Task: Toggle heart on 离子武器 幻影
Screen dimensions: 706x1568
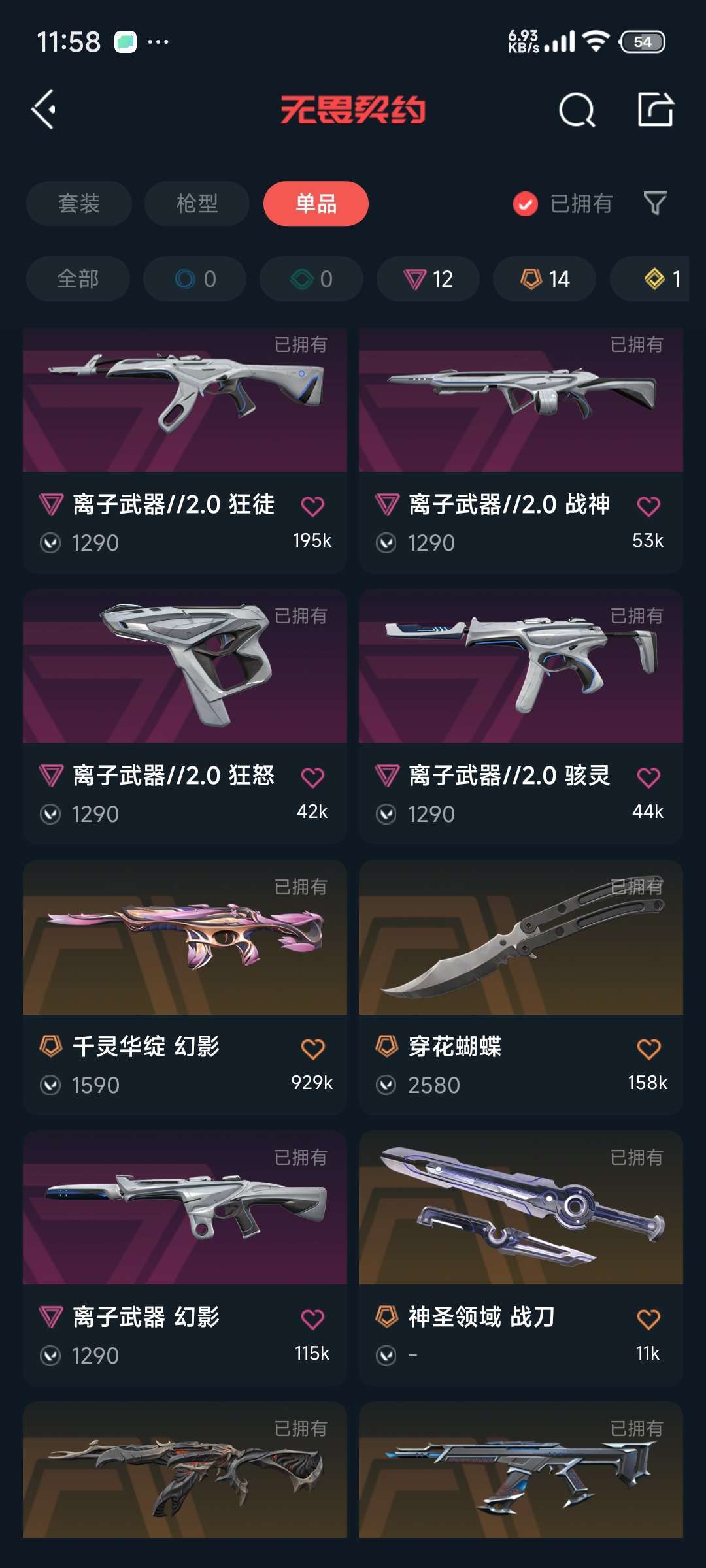Action: (312, 1319)
